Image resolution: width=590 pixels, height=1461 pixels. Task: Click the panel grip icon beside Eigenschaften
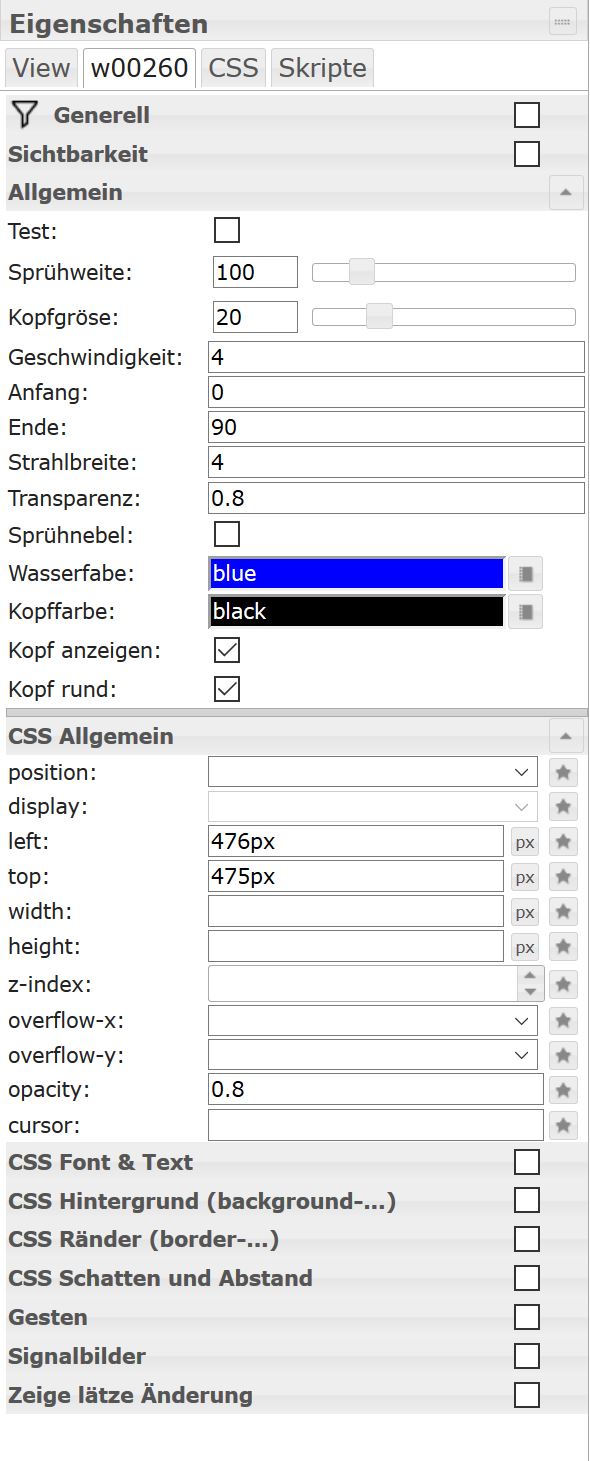[x=563, y=21]
